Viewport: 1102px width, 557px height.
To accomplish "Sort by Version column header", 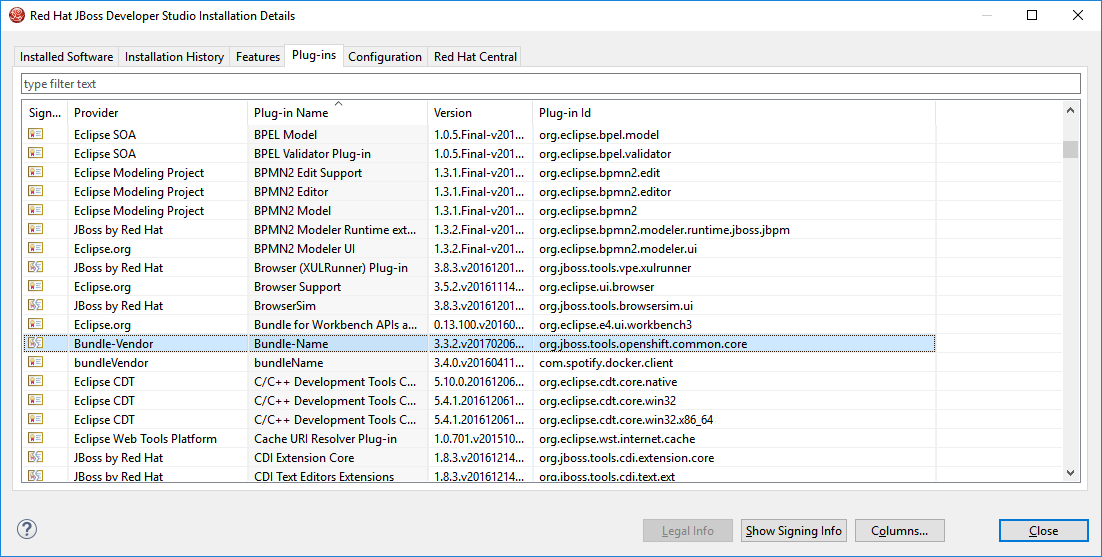I will pos(479,113).
